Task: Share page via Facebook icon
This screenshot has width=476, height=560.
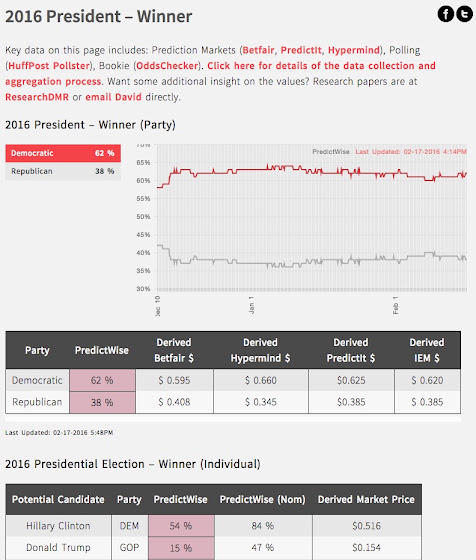Action: (x=446, y=14)
